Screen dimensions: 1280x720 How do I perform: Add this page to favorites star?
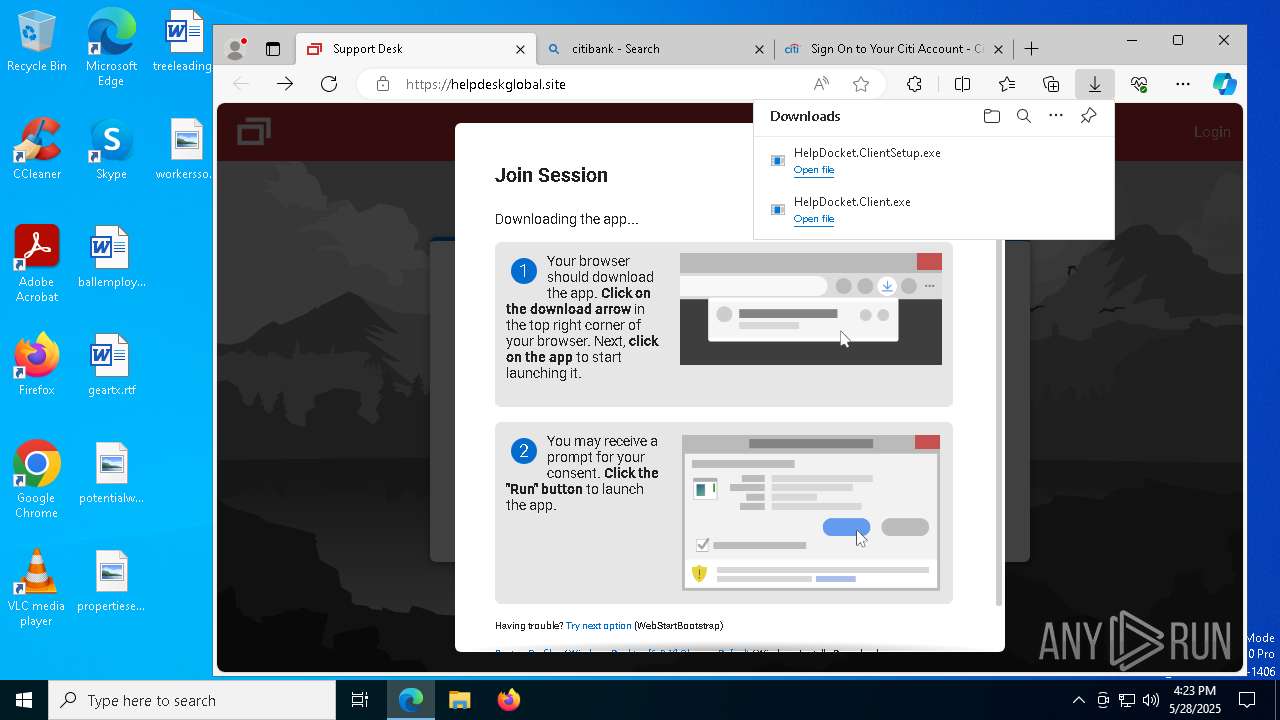point(861,84)
